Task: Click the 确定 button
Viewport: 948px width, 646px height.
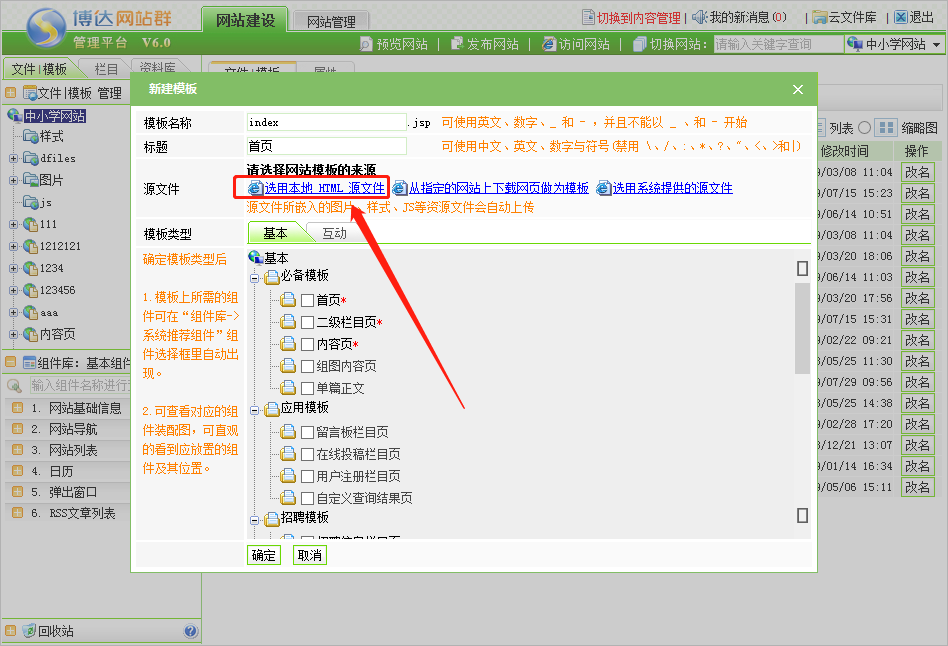Action: pos(264,555)
